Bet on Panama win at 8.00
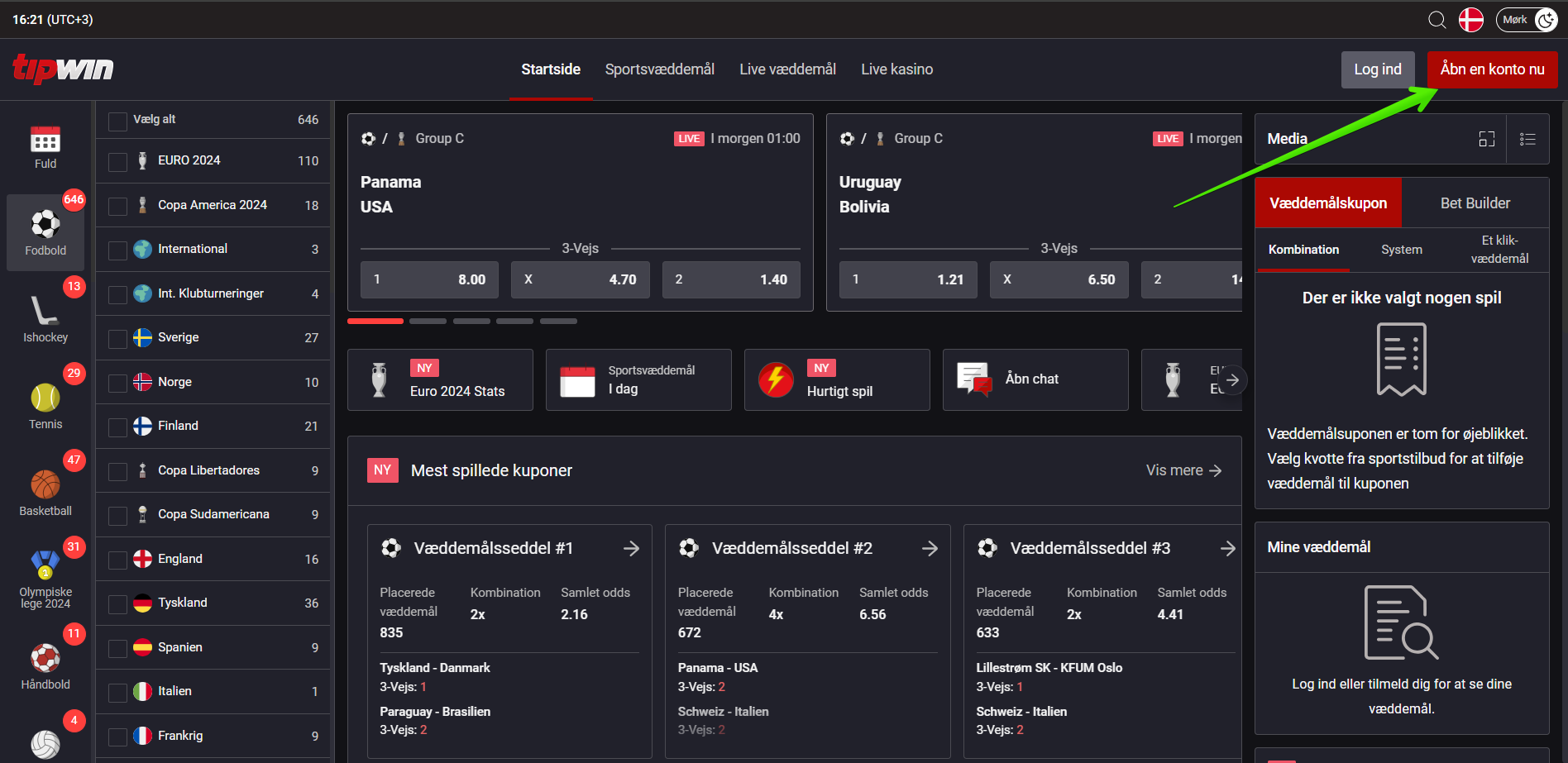This screenshot has height=763, width=1568. click(430, 279)
